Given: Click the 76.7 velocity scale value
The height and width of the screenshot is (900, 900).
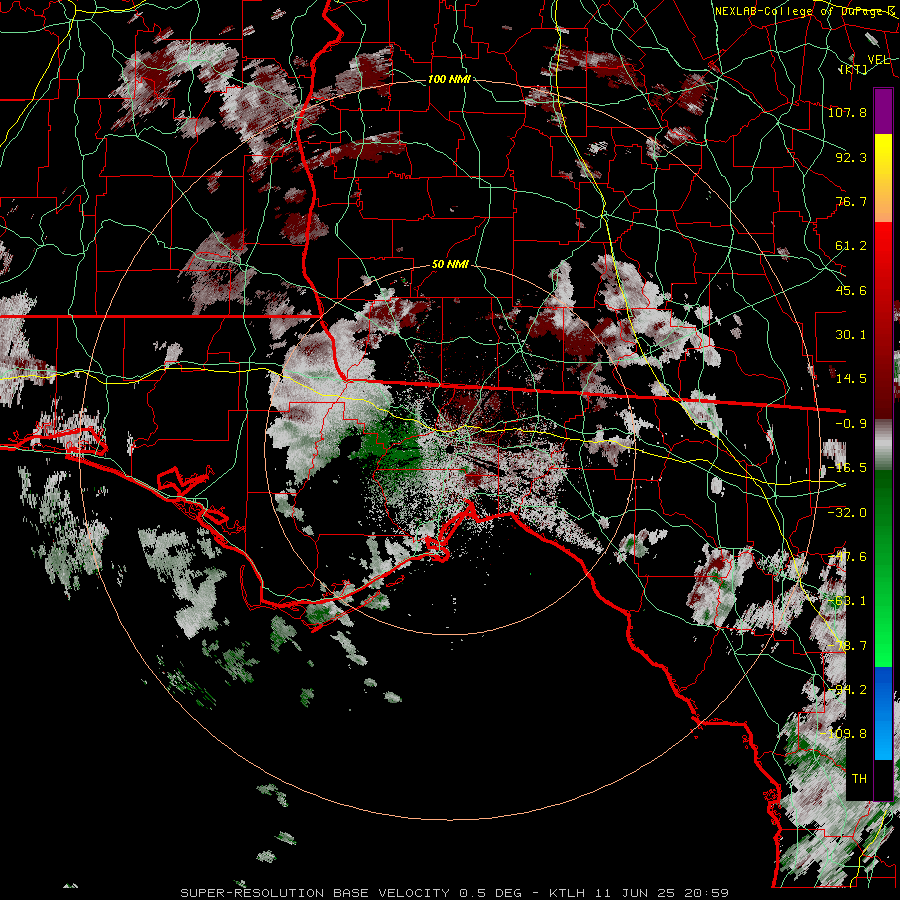Looking at the screenshot, I should point(851,201).
